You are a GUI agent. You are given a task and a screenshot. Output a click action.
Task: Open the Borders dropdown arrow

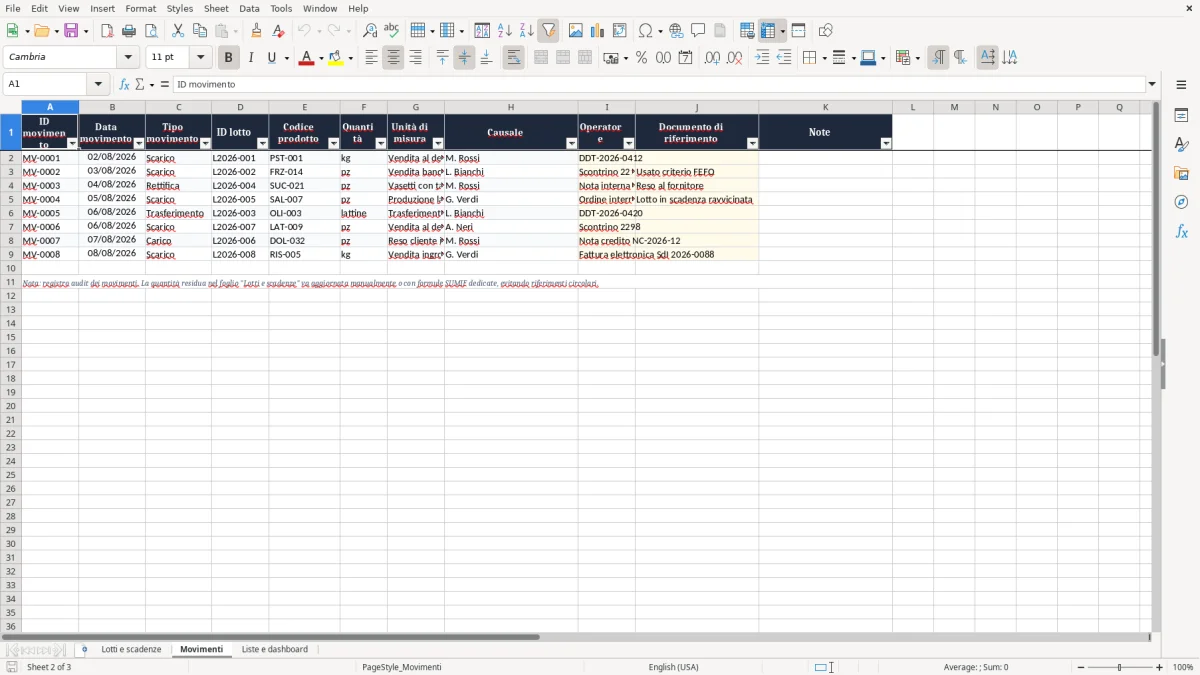823,58
